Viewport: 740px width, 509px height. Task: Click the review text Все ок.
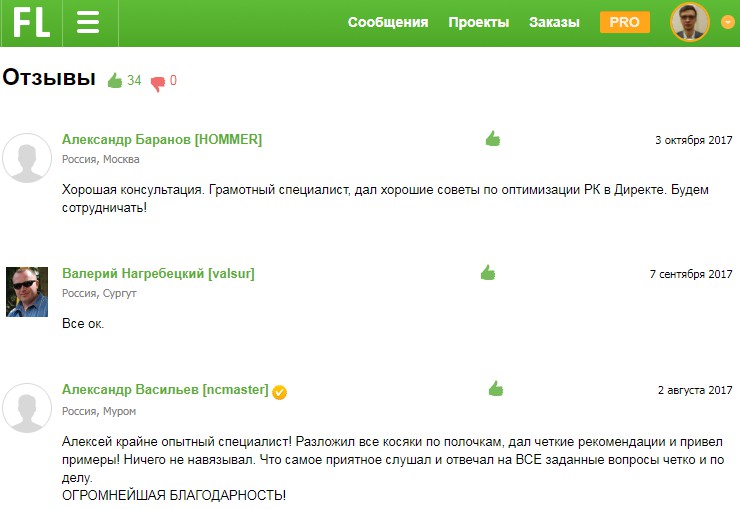tap(83, 324)
